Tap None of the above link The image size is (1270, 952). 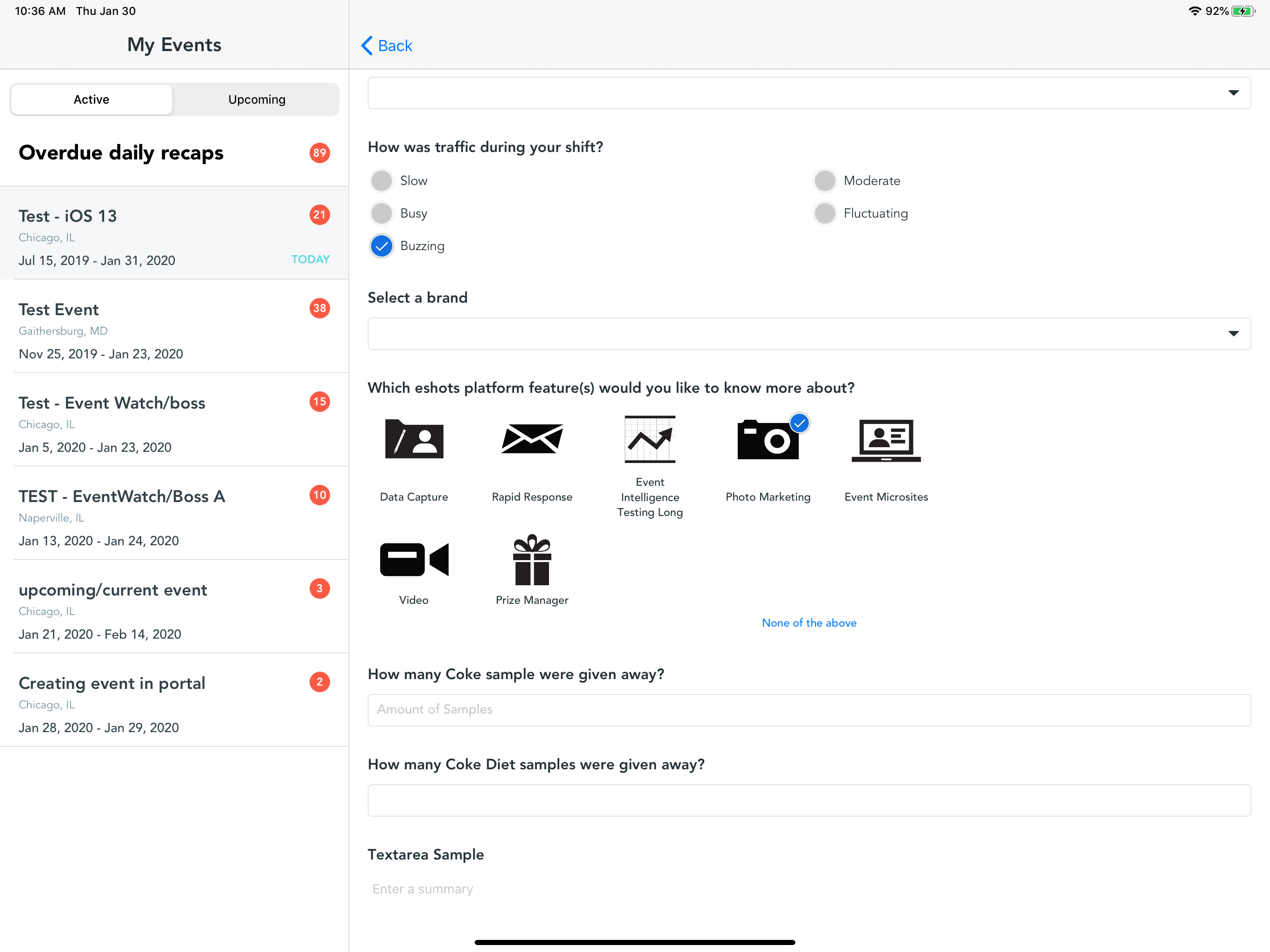pos(809,622)
